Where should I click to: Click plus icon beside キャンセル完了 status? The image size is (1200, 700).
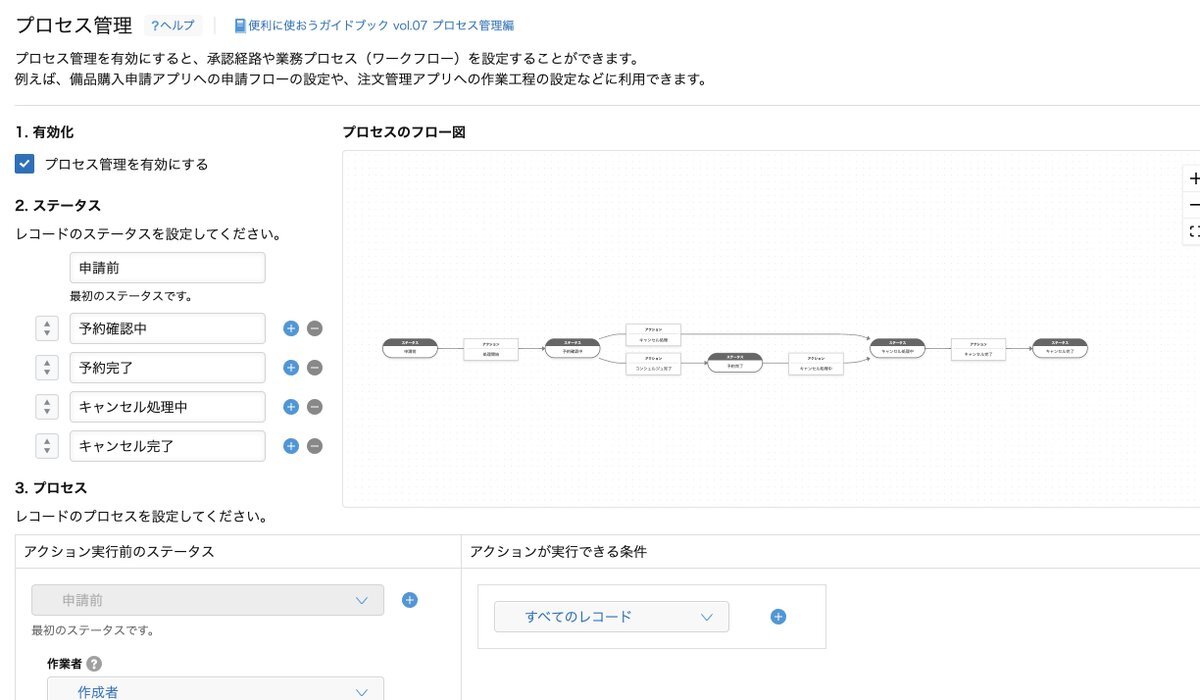tap(291, 446)
